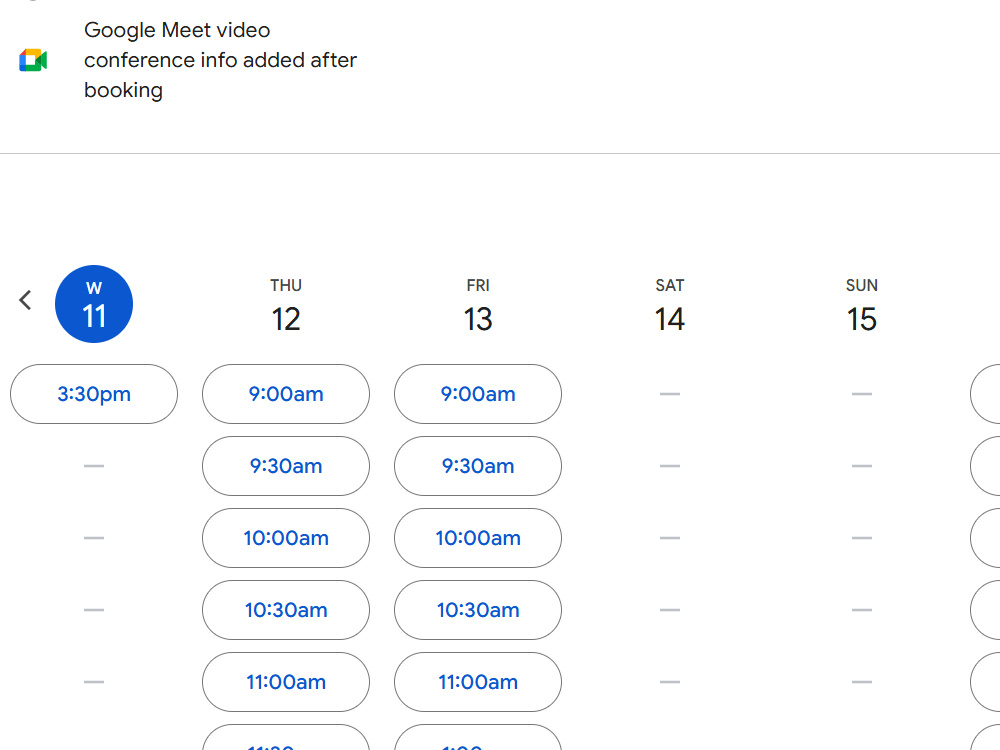The width and height of the screenshot is (1000, 750).
Task: Book Friday 11:00am appointment slot
Action: pyautogui.click(x=478, y=682)
